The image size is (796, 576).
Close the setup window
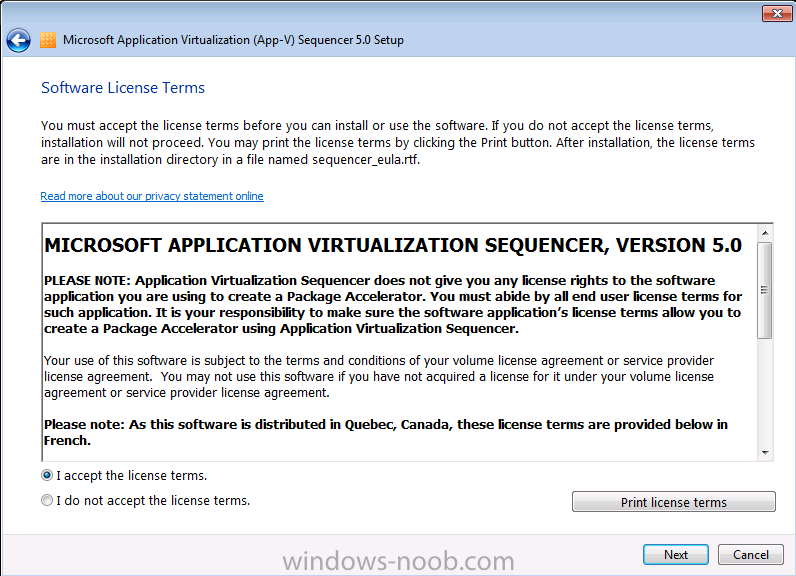[777, 14]
